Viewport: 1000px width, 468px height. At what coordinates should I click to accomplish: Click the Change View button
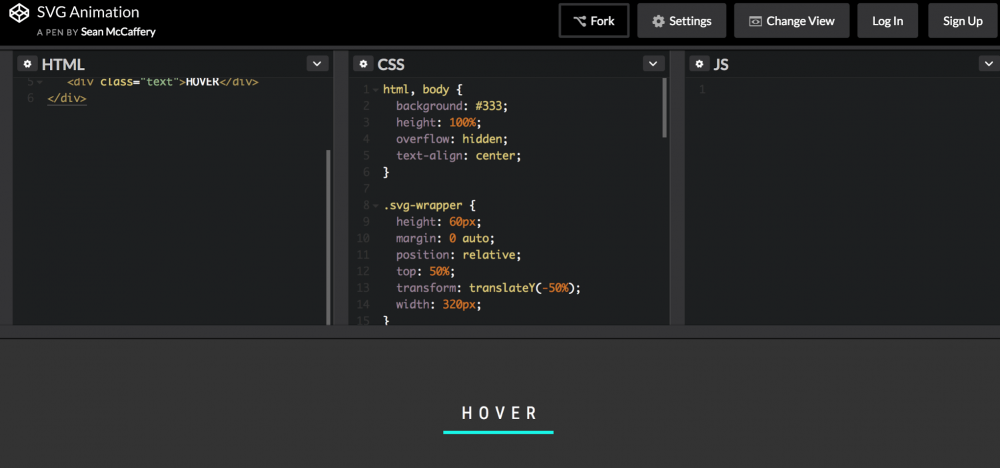click(791, 21)
